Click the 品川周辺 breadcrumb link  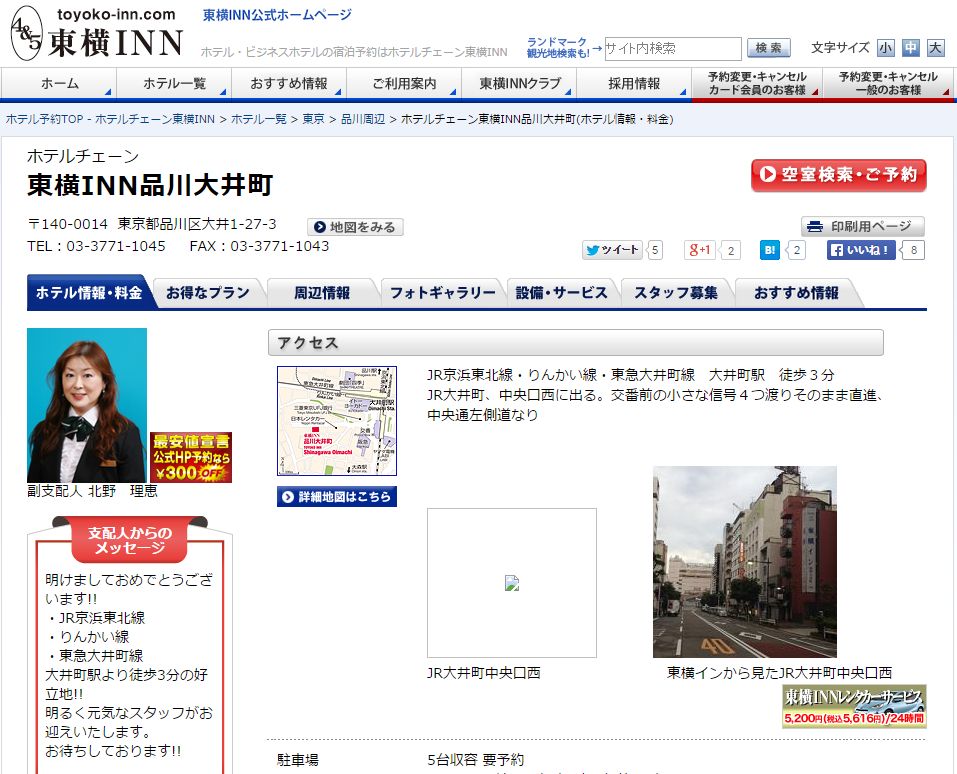pyautogui.click(x=363, y=119)
